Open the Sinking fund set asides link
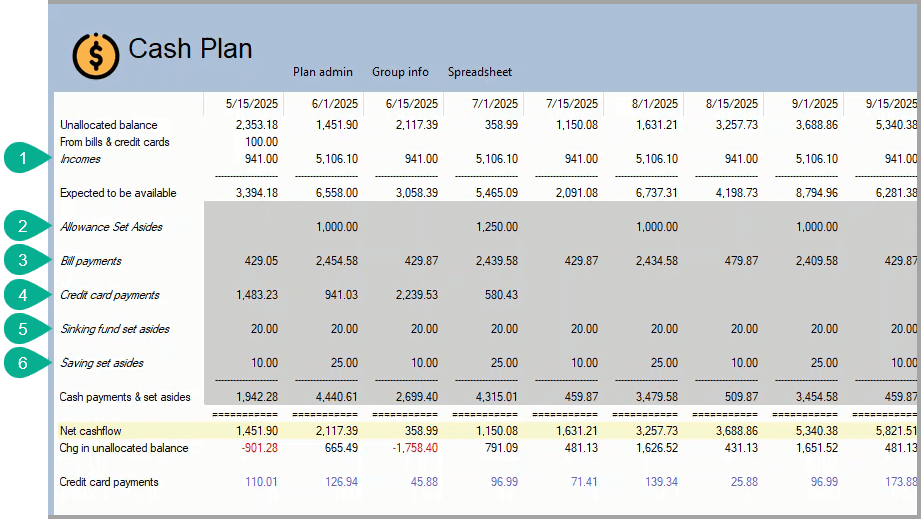 tap(115, 329)
